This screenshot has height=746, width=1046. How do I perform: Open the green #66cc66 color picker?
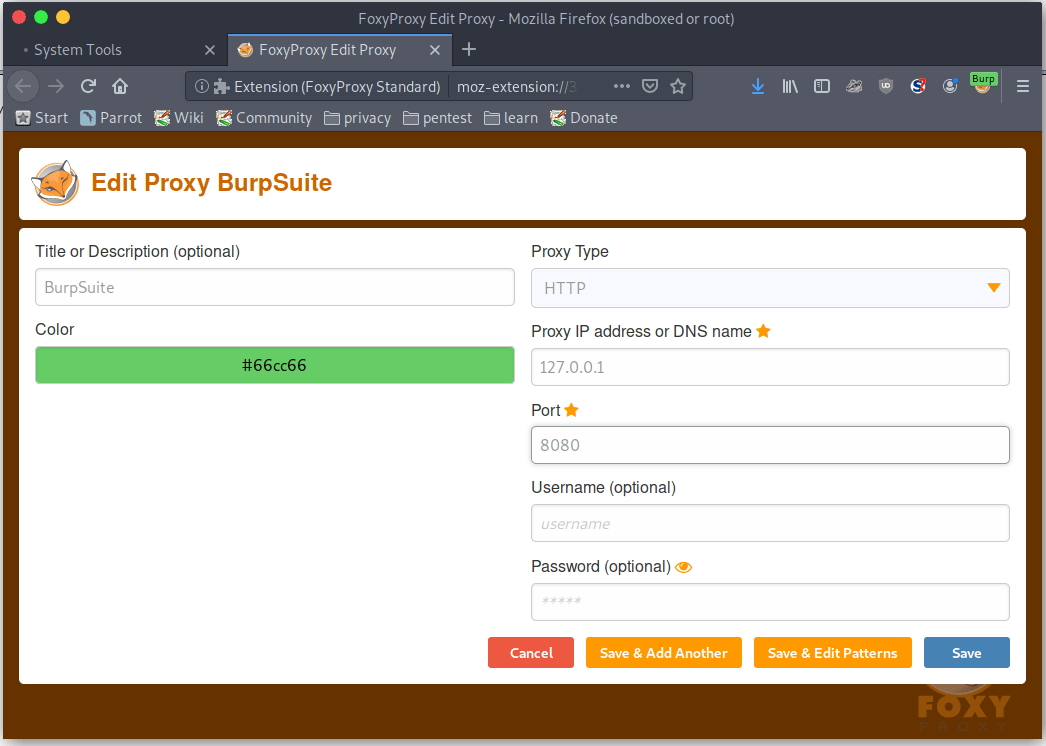tap(275, 365)
